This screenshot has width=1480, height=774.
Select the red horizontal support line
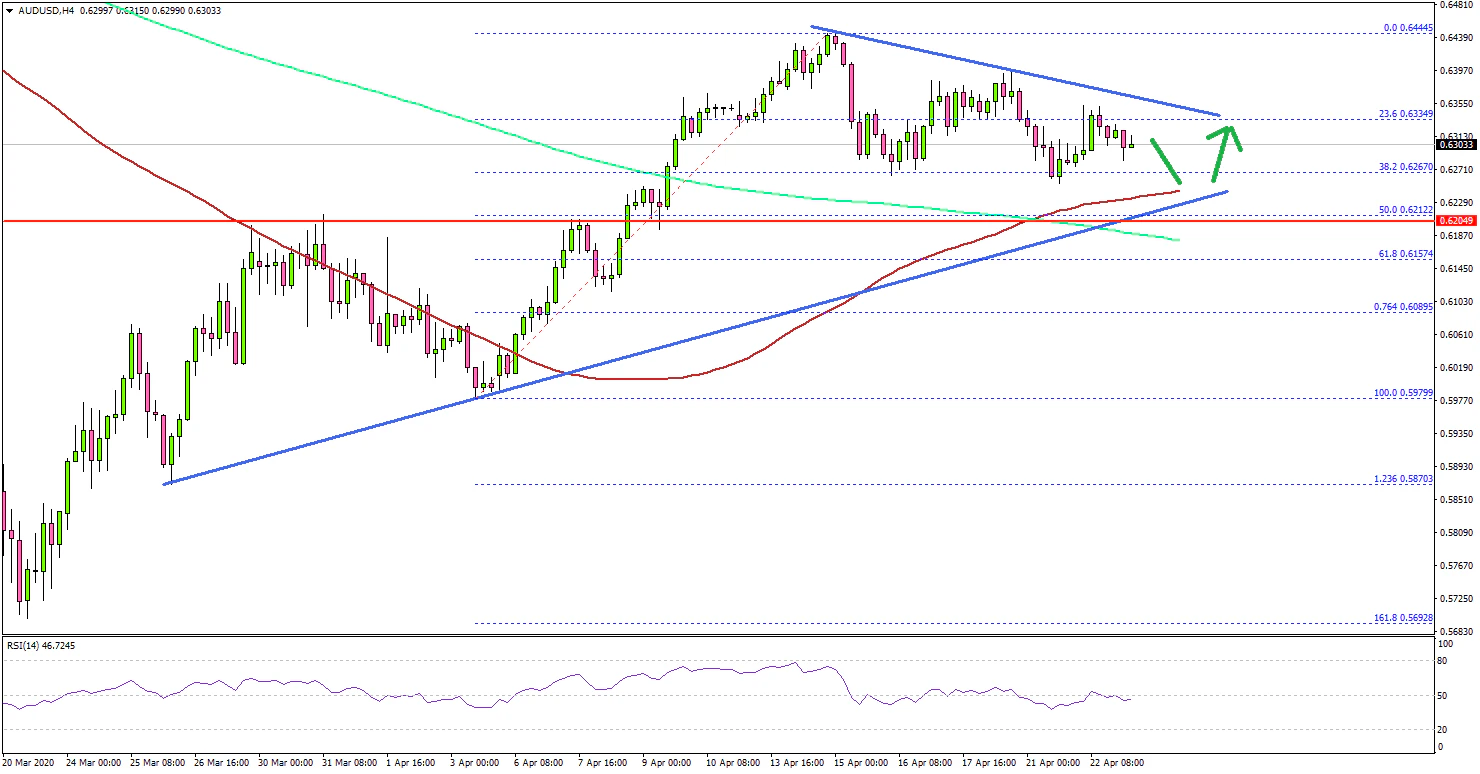click(x=700, y=220)
